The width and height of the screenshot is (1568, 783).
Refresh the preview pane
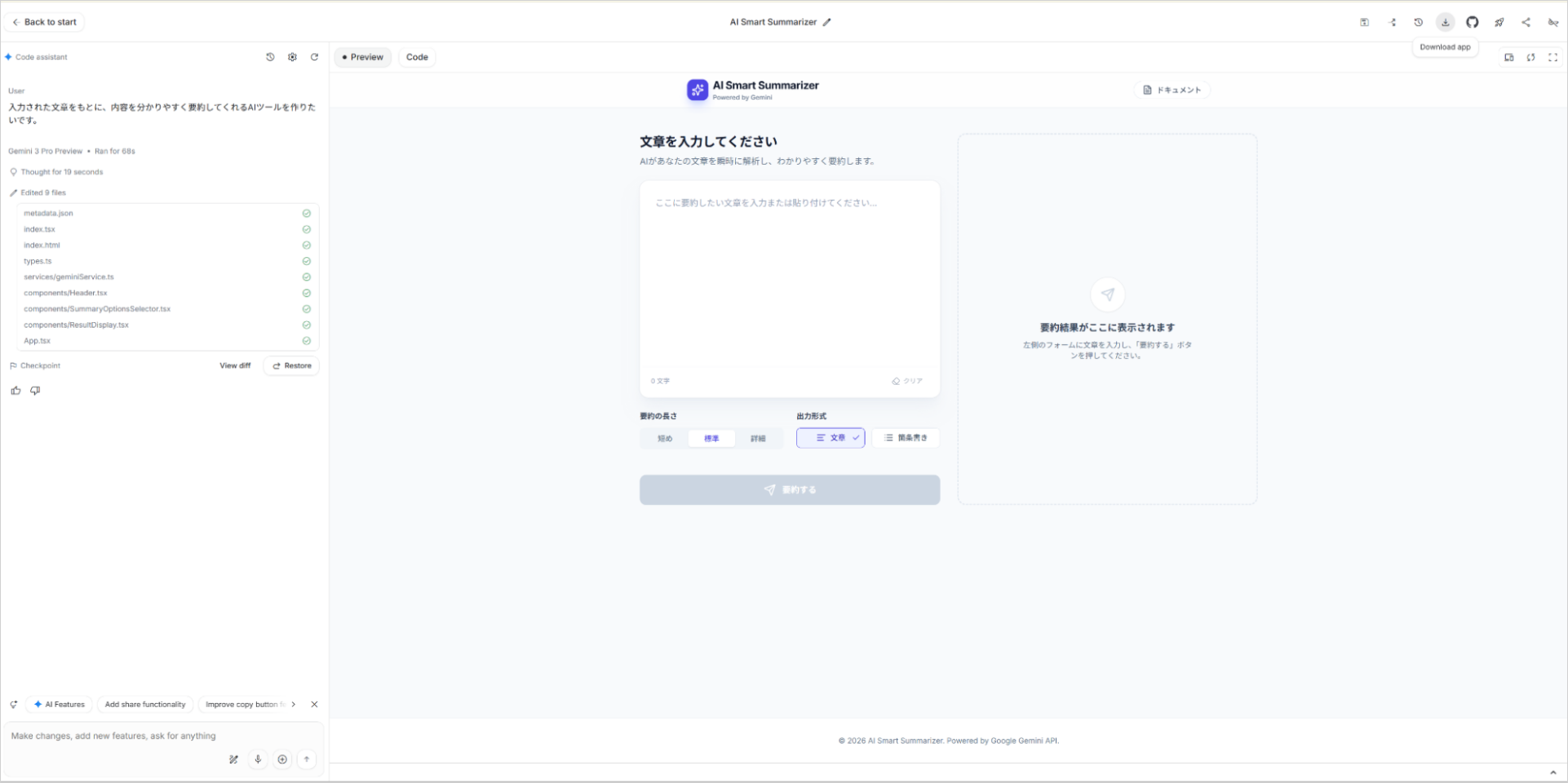click(1531, 57)
